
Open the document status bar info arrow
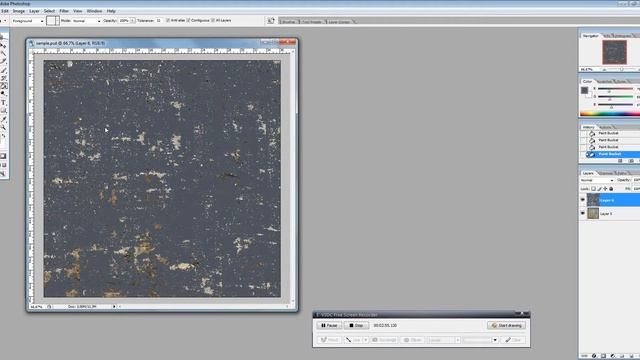click(x=114, y=306)
